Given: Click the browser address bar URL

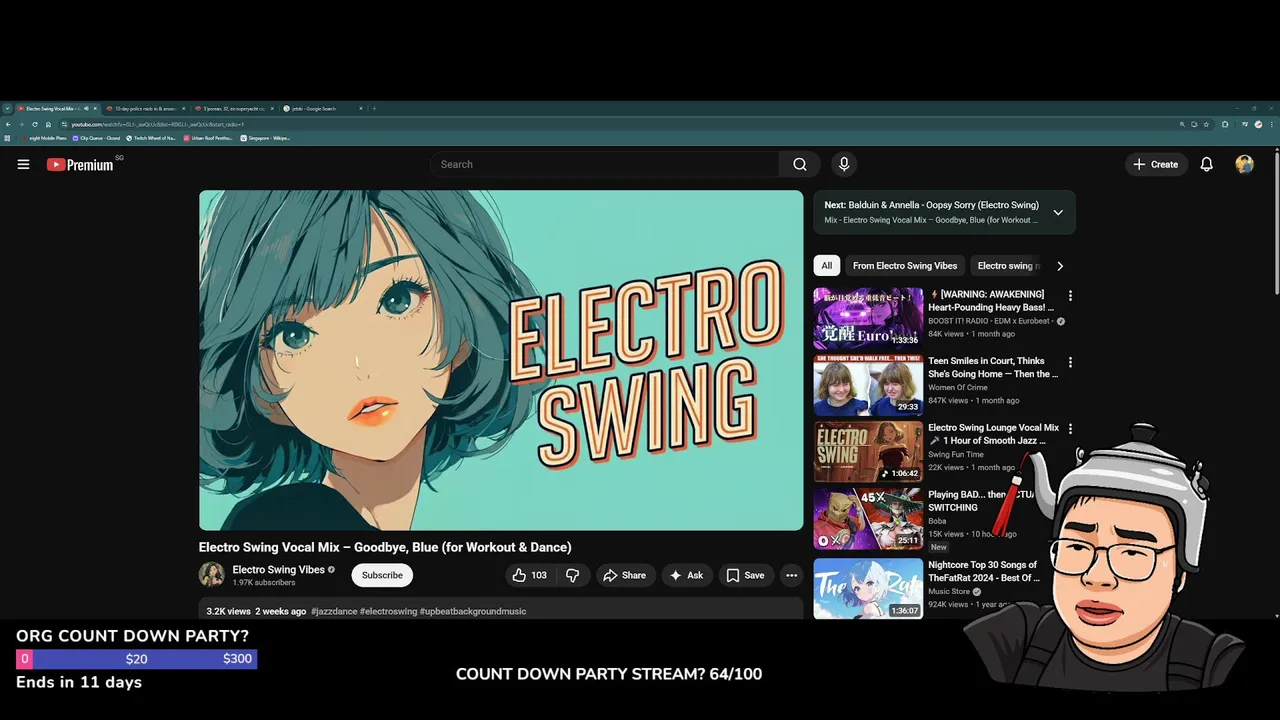Looking at the screenshot, I should (x=157, y=124).
